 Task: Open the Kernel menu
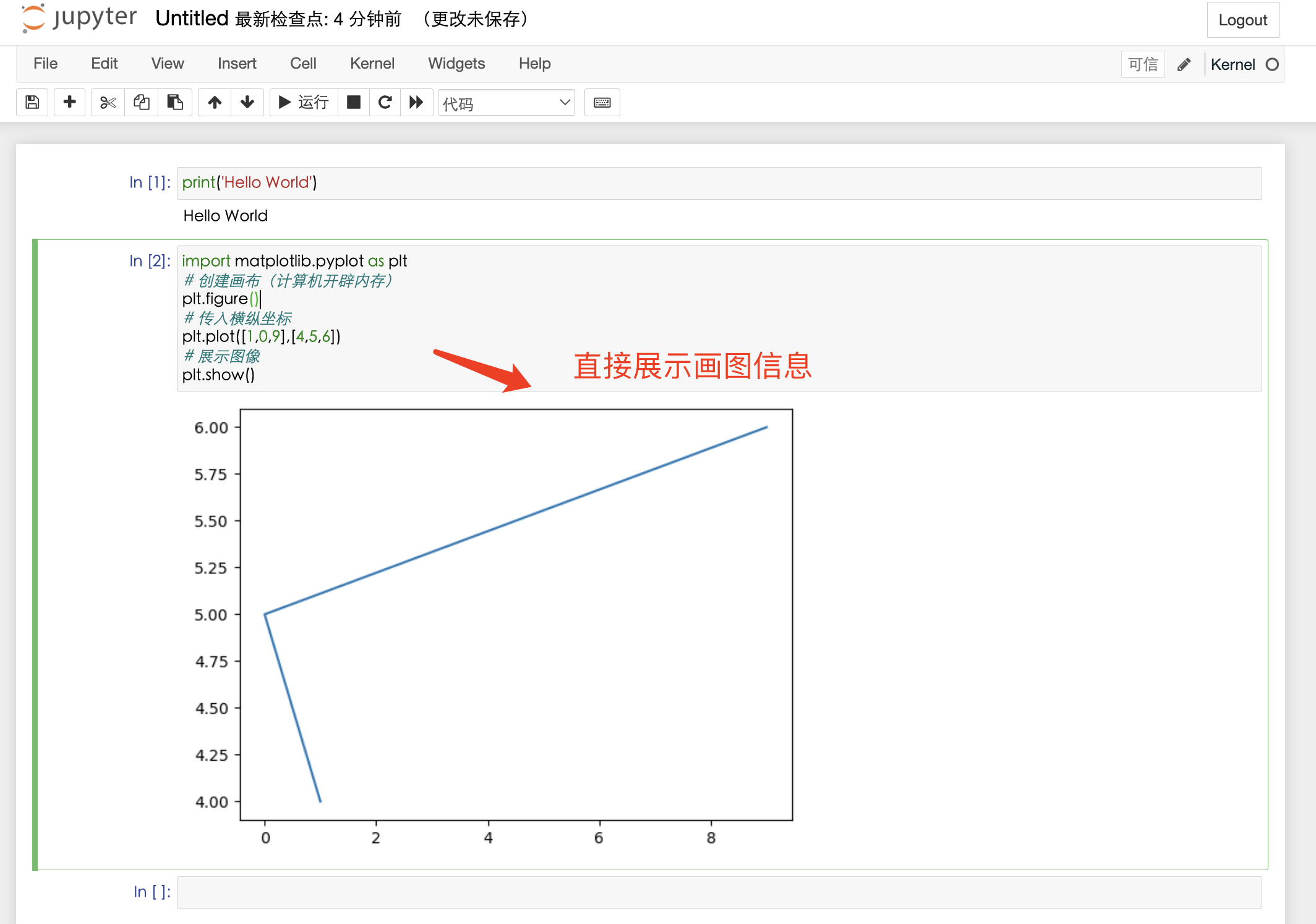point(372,63)
